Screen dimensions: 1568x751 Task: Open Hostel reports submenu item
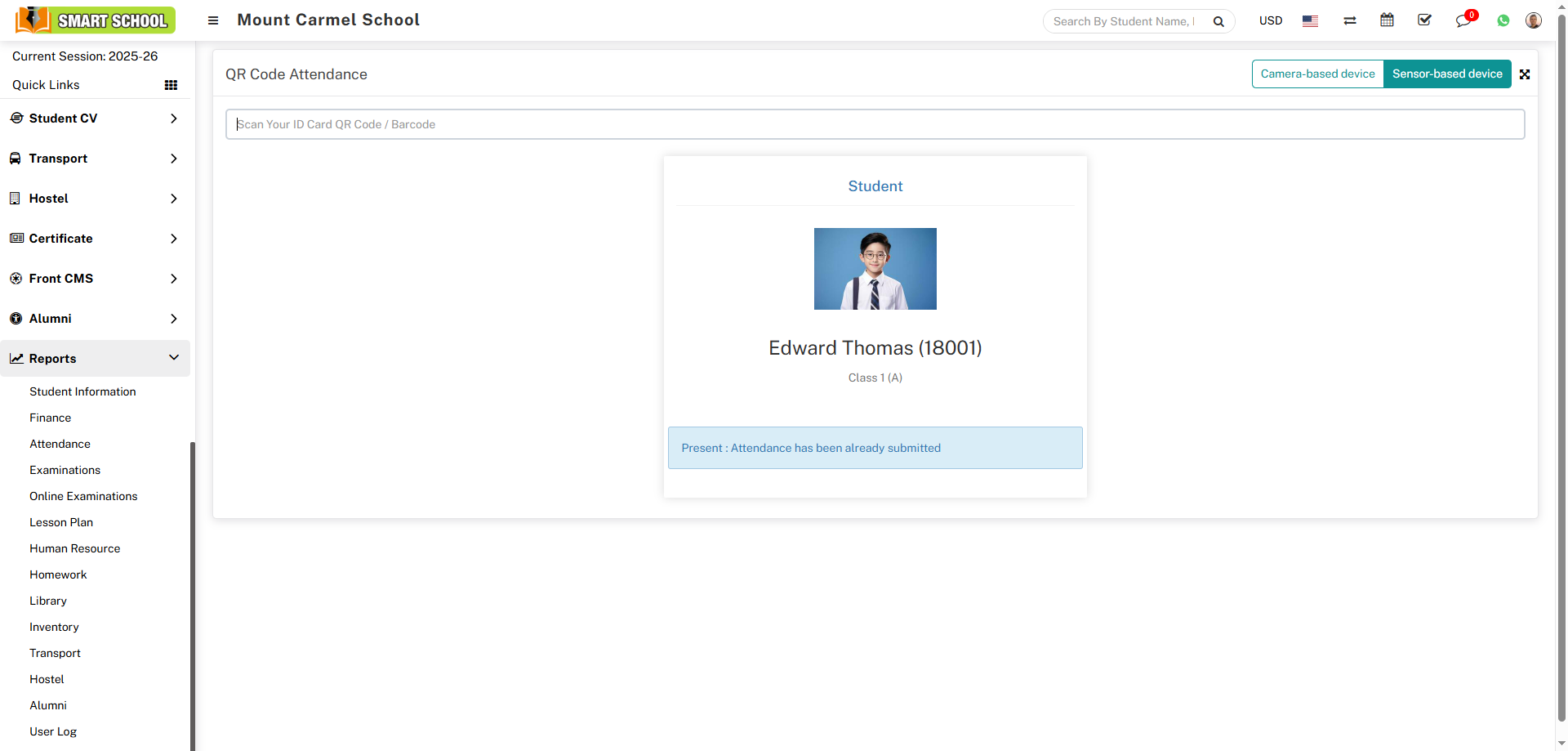coord(47,679)
